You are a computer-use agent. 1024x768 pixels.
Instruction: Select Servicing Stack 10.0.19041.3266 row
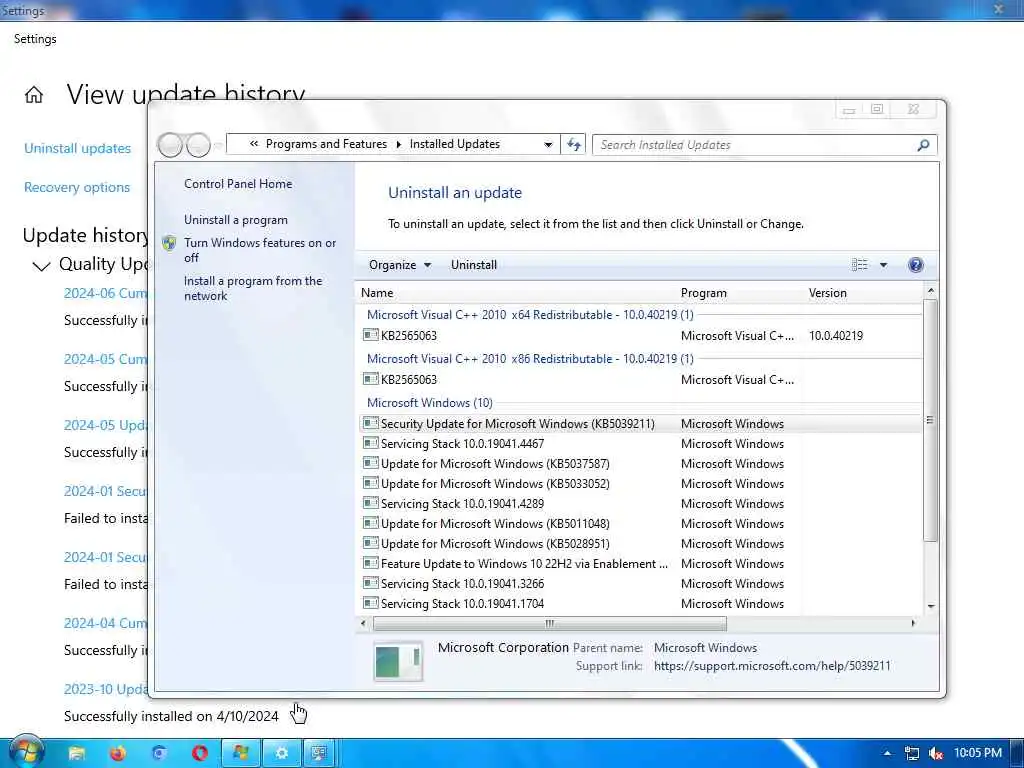pos(640,583)
